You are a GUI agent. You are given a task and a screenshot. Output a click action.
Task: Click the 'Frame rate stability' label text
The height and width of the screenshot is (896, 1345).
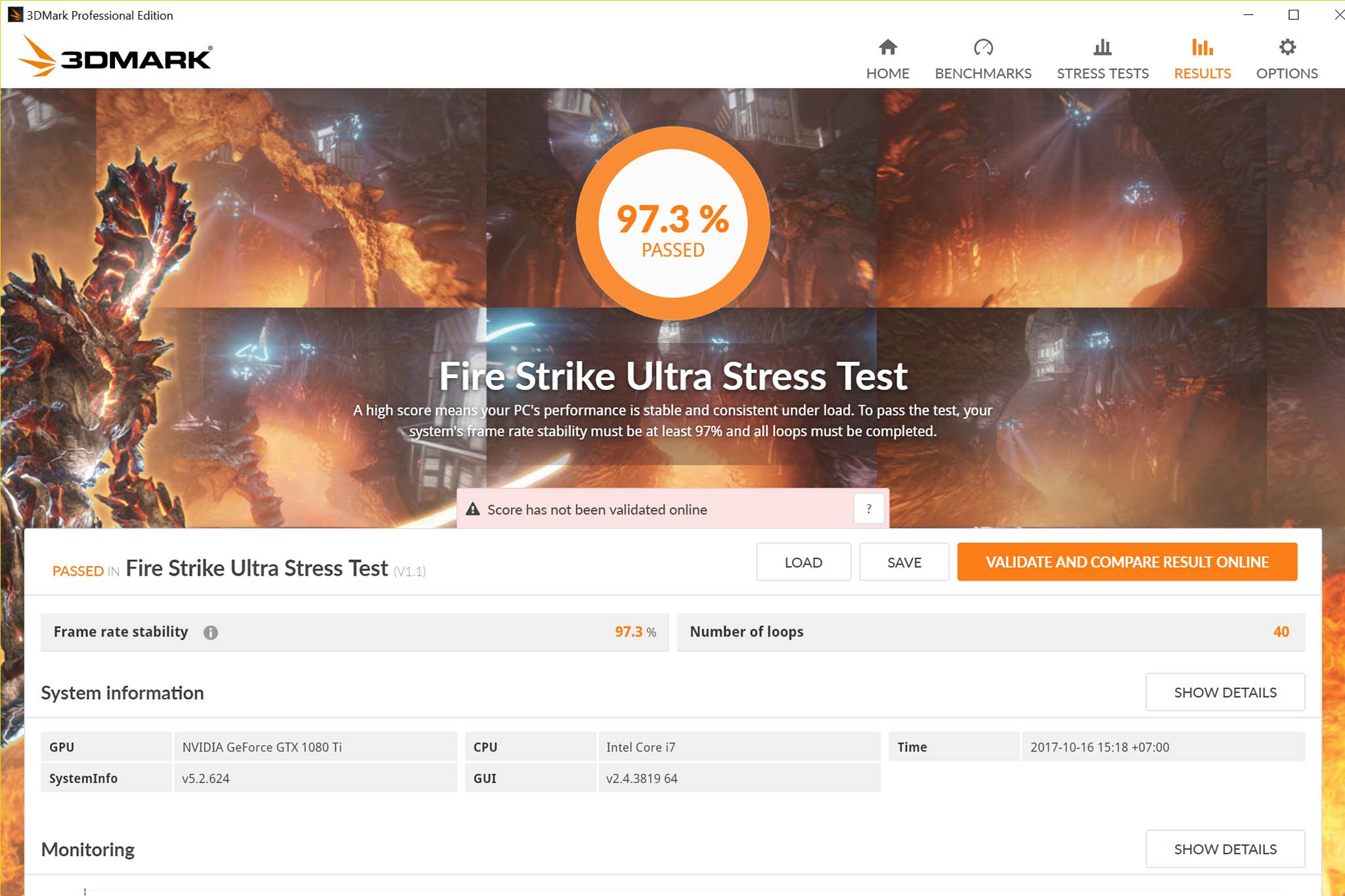pos(121,631)
